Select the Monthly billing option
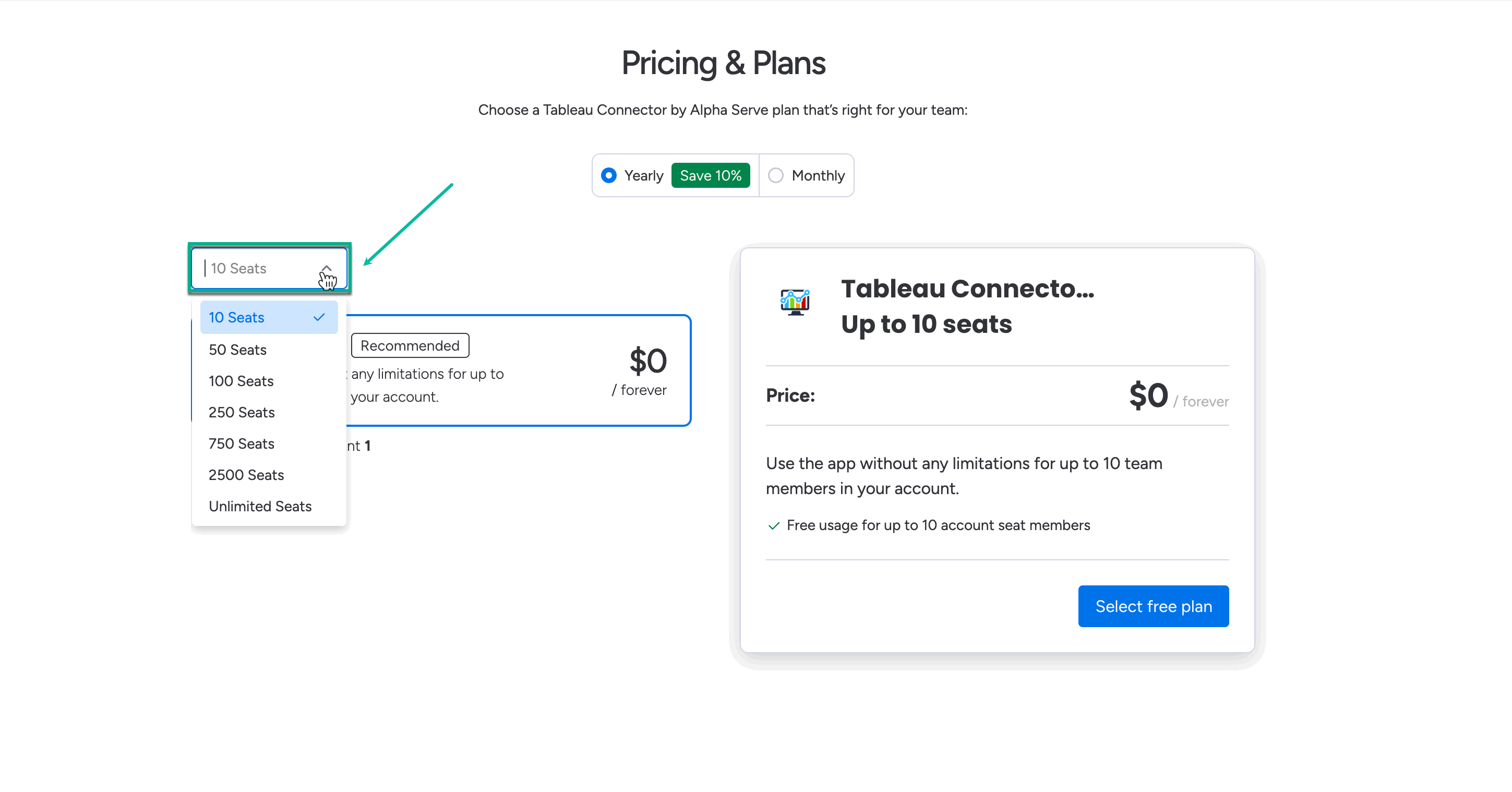Viewport: 1512px width, 792px height. coord(776,175)
